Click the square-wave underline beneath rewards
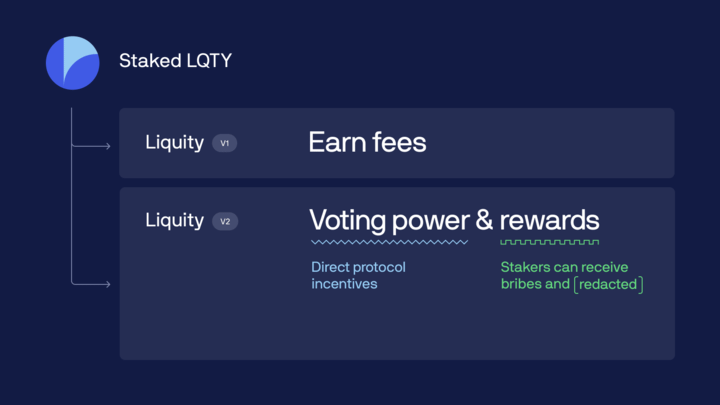This screenshot has width=720, height=405. coord(550,242)
